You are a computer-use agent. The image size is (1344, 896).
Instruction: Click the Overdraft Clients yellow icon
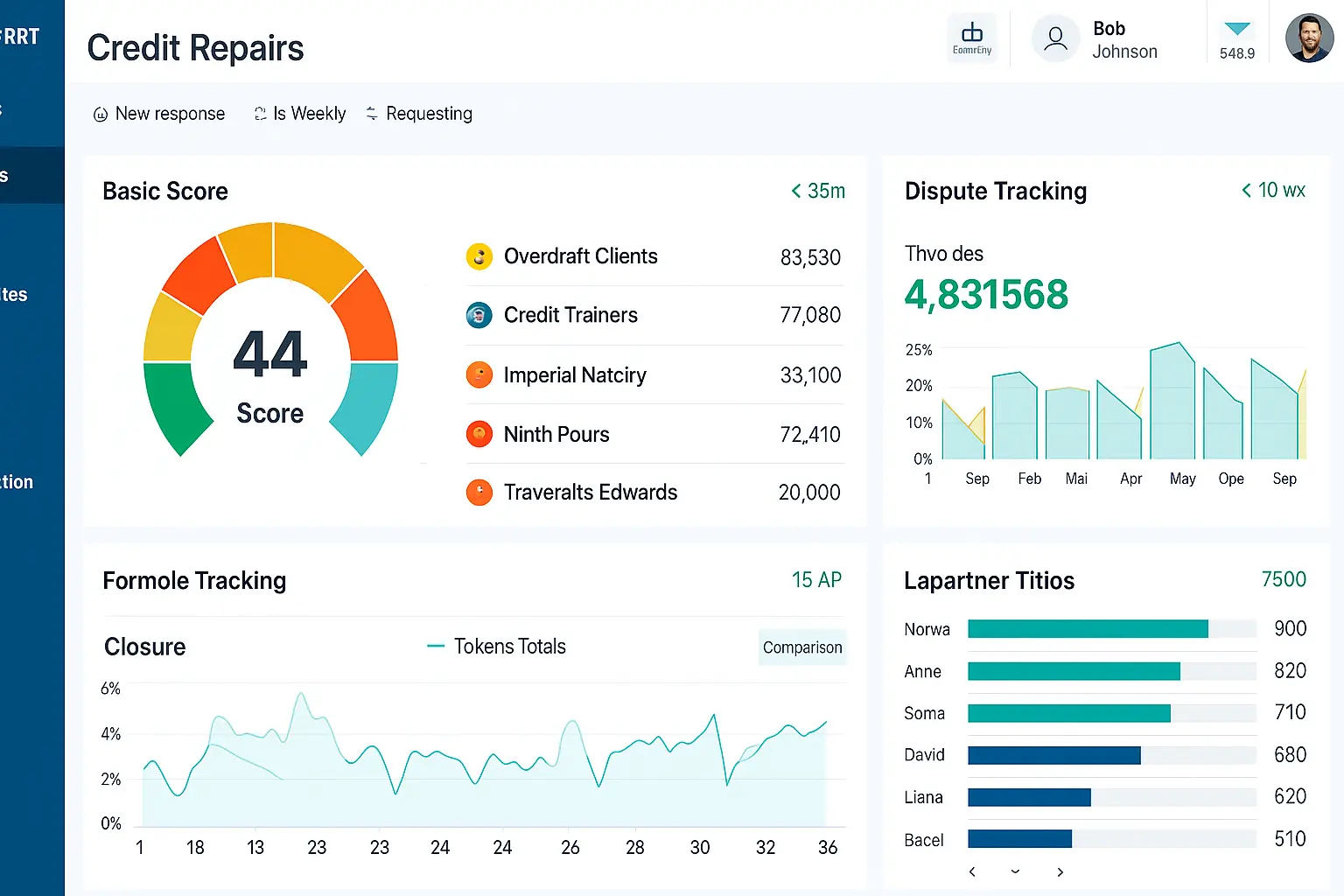pos(479,256)
